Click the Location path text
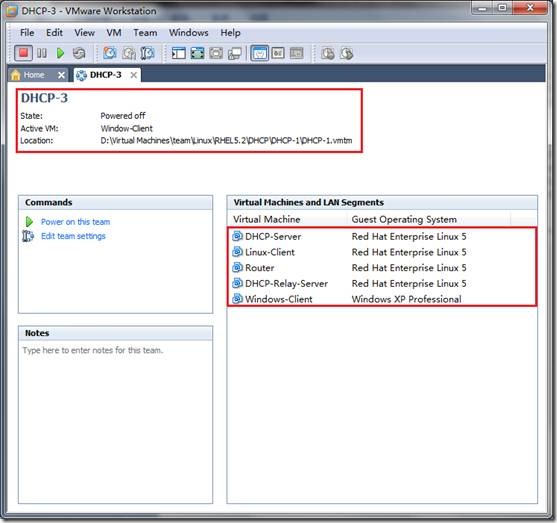 tap(226, 141)
